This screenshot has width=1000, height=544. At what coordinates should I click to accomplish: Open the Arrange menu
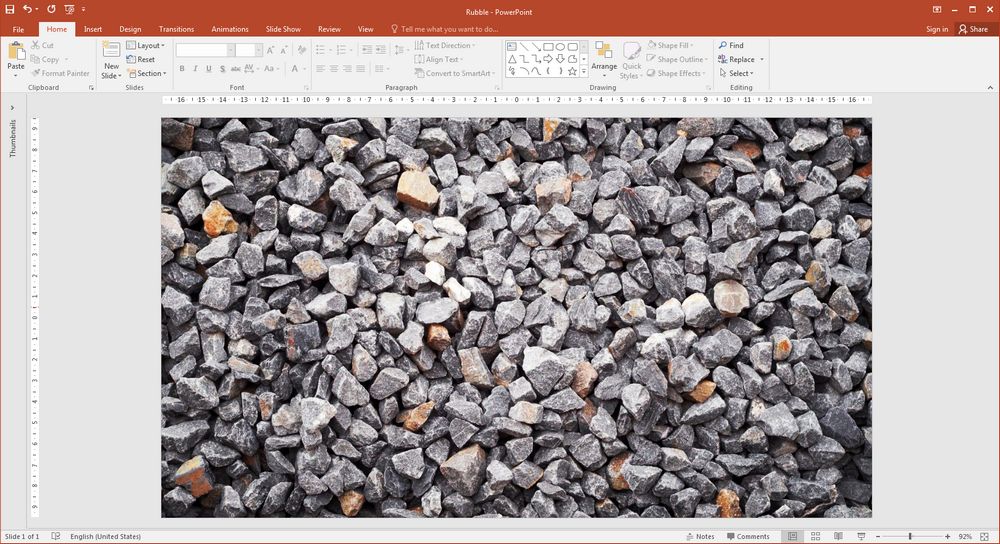pos(604,58)
